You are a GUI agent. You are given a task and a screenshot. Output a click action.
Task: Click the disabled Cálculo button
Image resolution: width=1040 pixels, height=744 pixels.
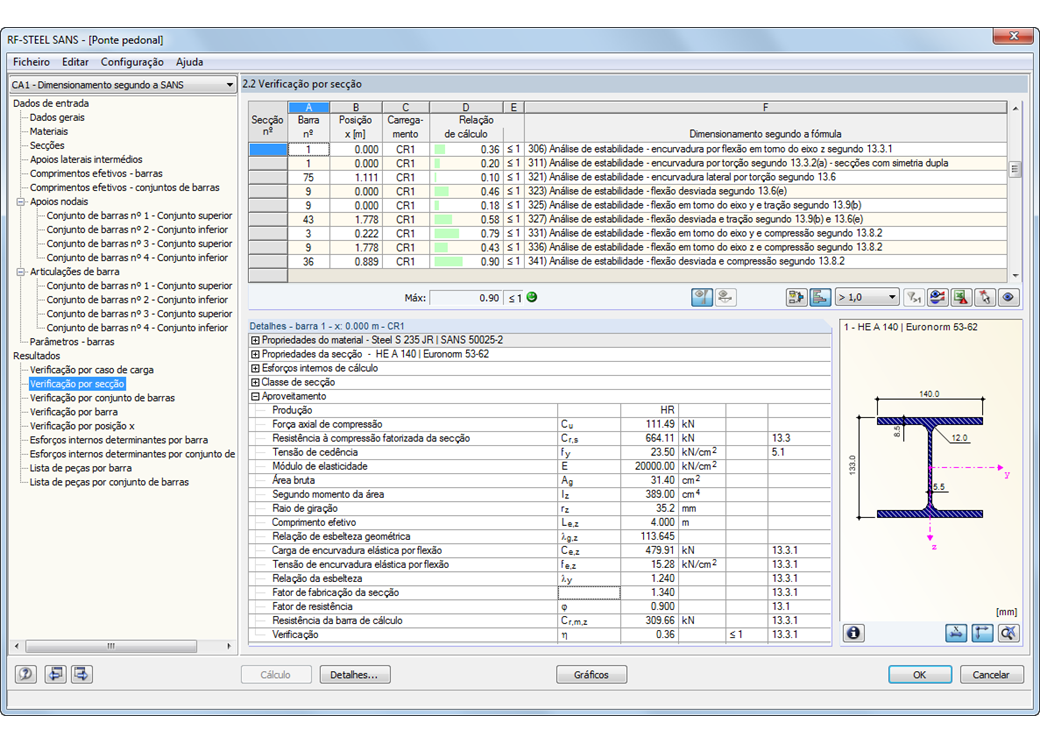coord(276,675)
